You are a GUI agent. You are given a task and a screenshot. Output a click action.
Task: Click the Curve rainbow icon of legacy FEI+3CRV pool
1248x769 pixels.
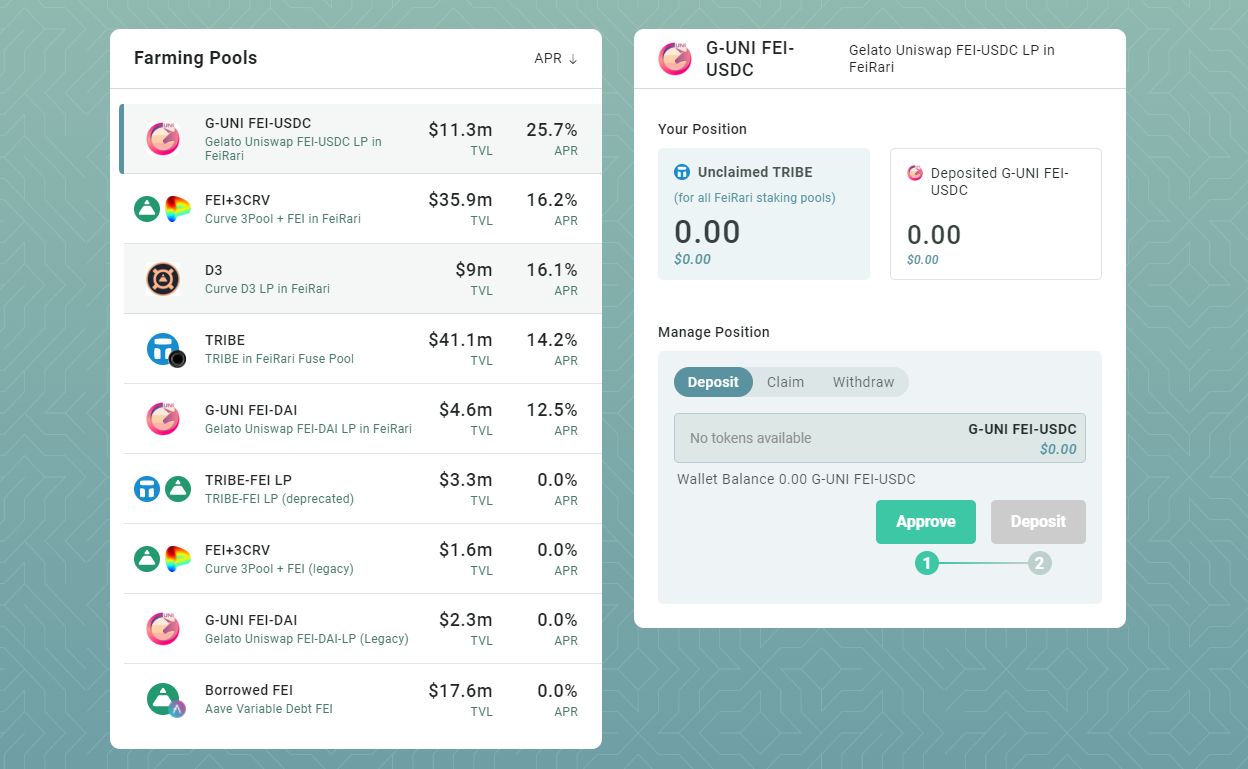click(x=178, y=559)
